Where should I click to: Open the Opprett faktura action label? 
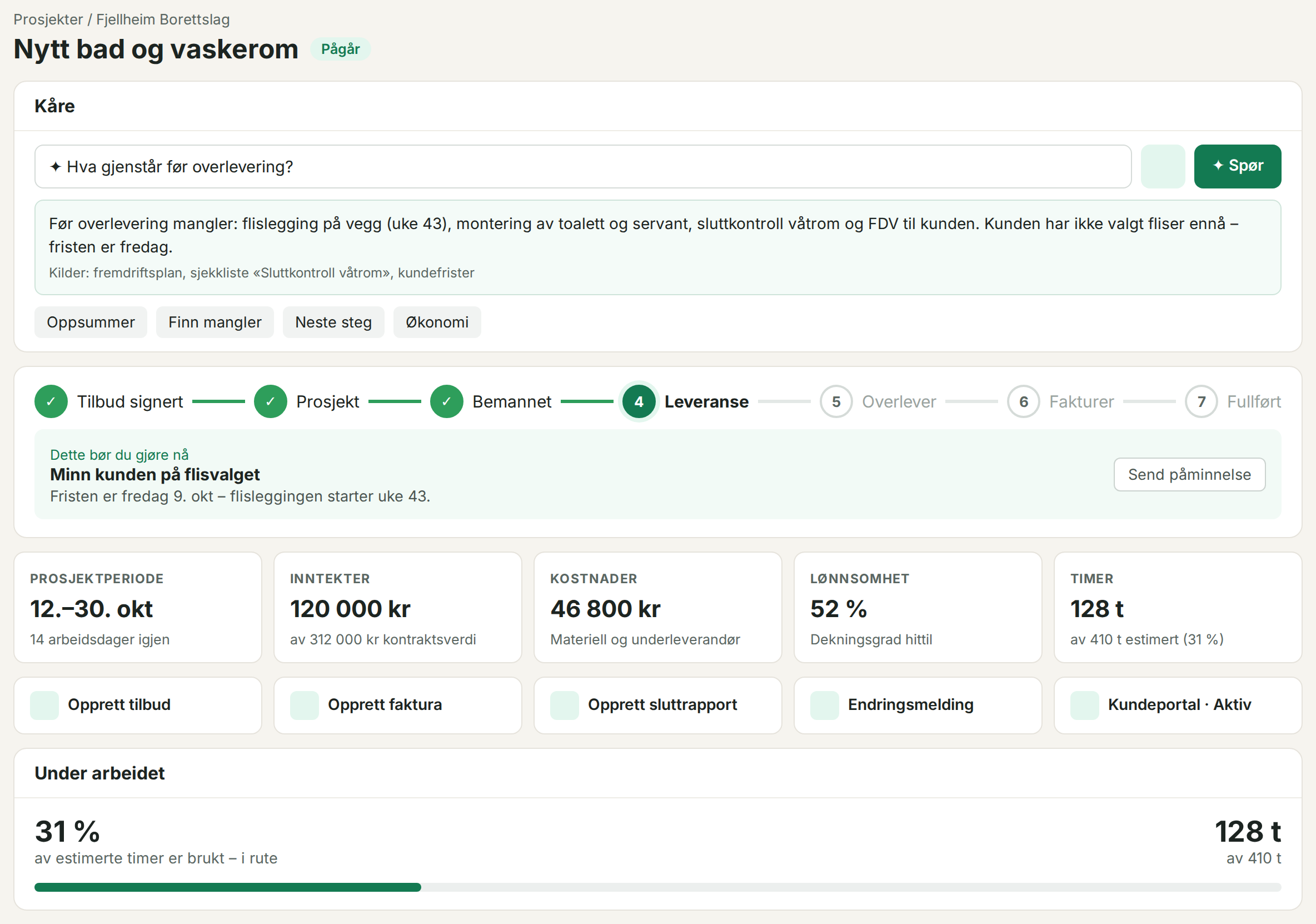point(385,705)
